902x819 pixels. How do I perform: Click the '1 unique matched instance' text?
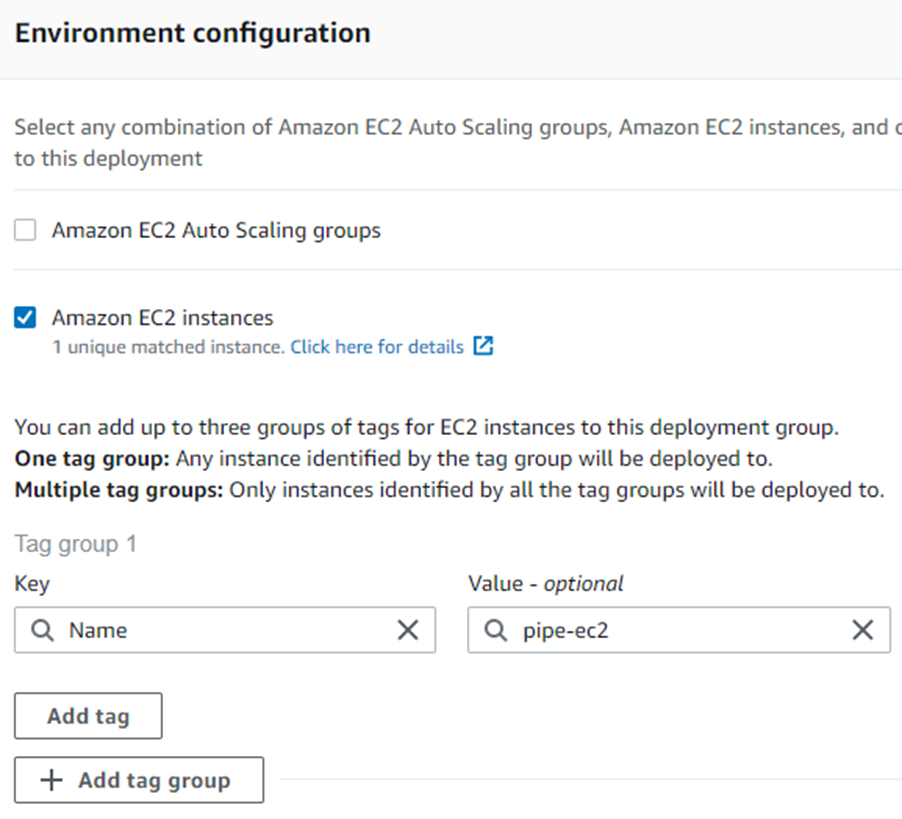point(169,348)
